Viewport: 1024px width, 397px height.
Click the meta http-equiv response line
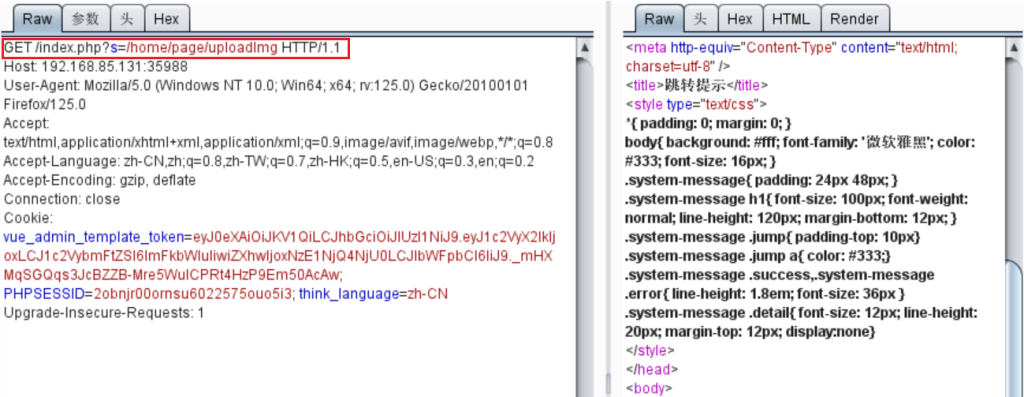click(791, 48)
